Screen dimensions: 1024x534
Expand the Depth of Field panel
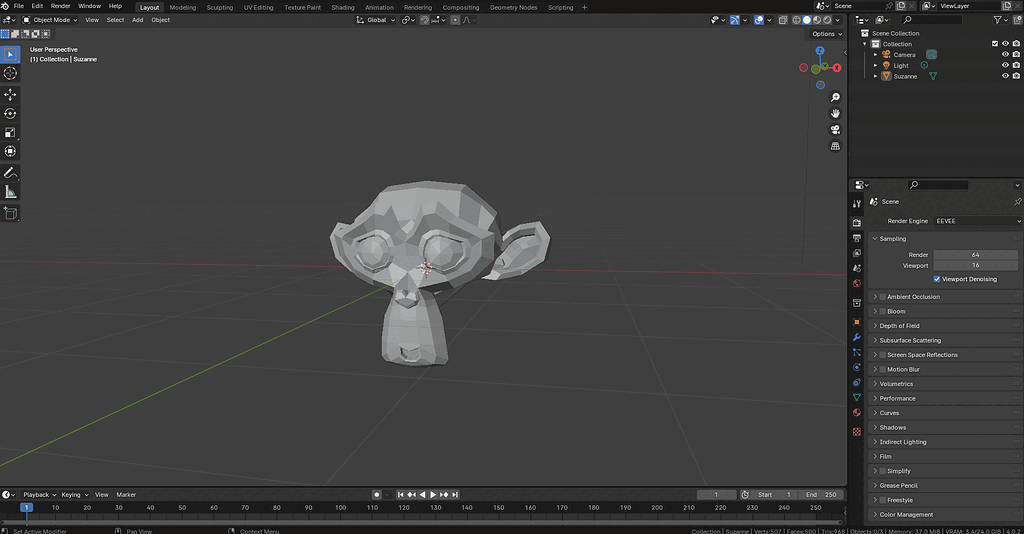944,326
